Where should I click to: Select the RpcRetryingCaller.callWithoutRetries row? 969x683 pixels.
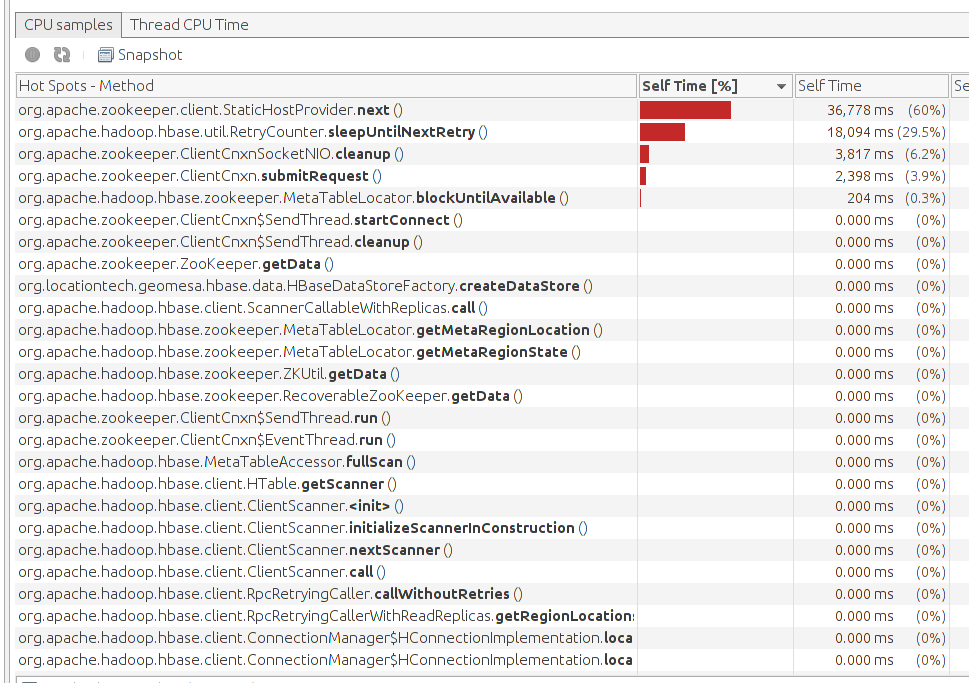tap(270, 594)
